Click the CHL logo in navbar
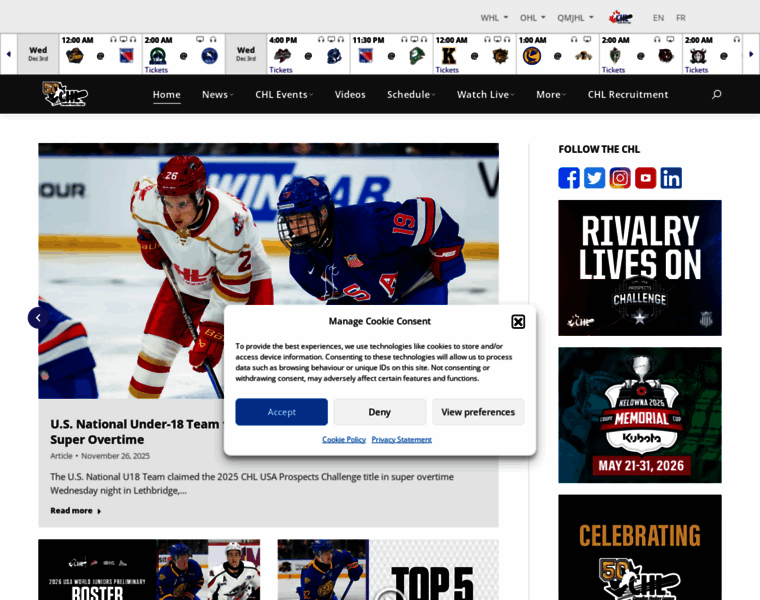 (x=65, y=94)
